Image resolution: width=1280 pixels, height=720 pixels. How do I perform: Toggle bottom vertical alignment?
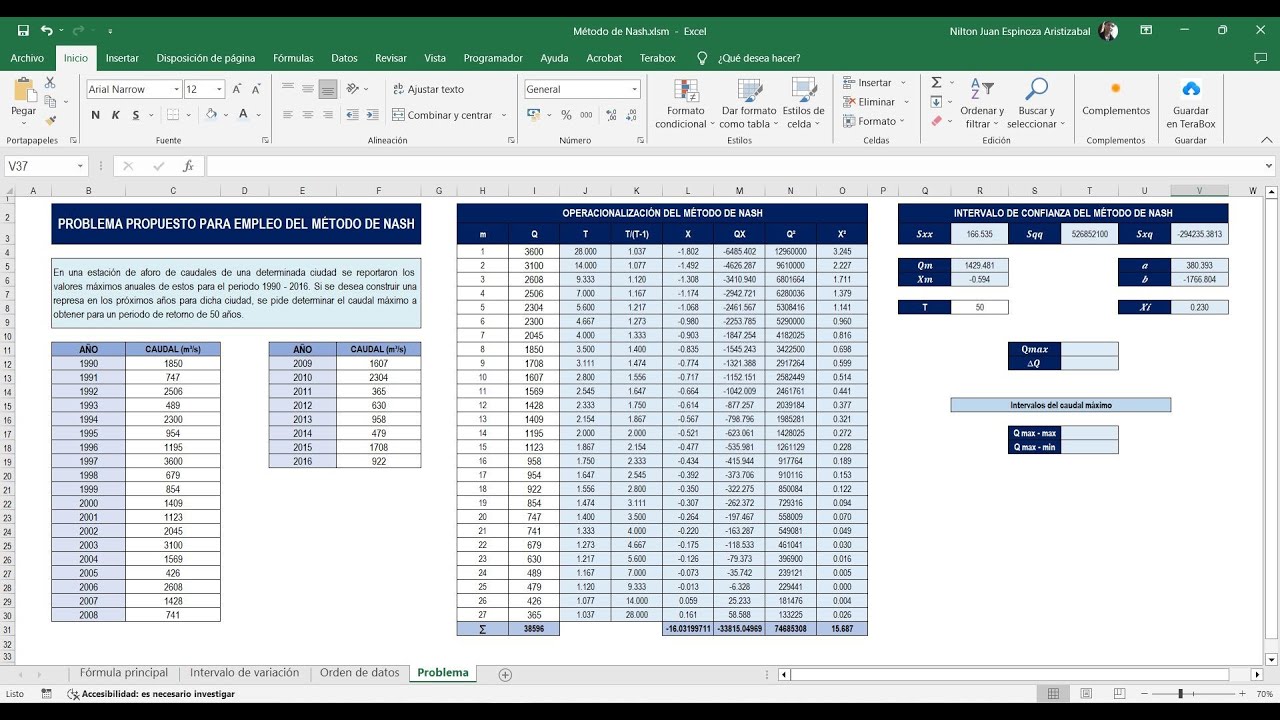coord(327,89)
